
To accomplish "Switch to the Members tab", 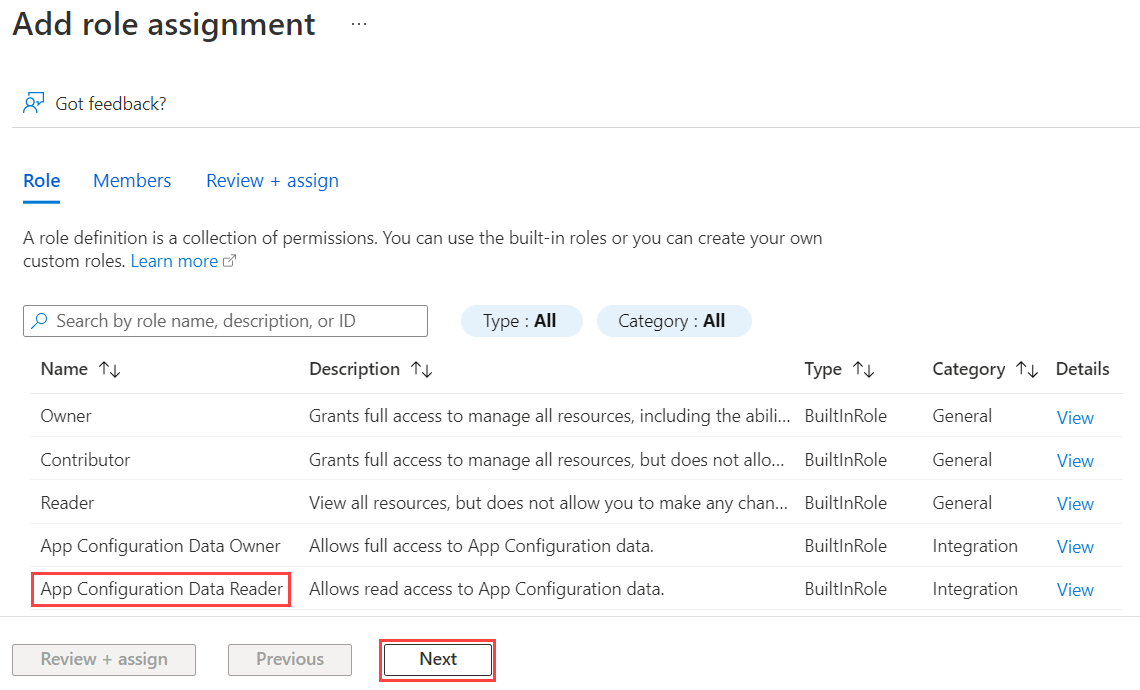I will tap(131, 180).
